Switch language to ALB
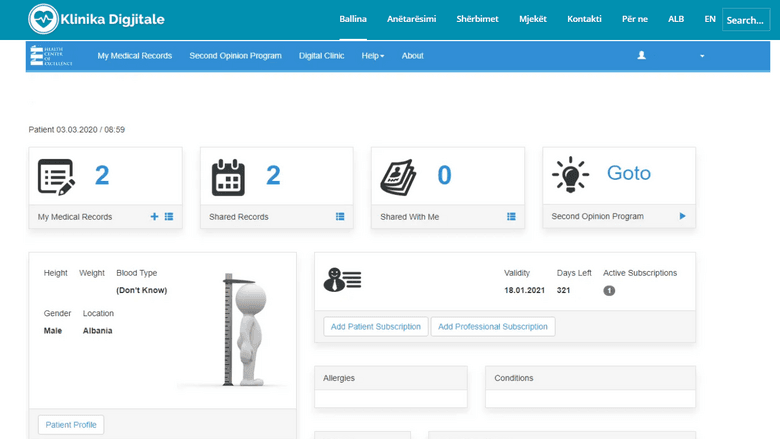This screenshot has height=439, width=780. [x=676, y=19]
